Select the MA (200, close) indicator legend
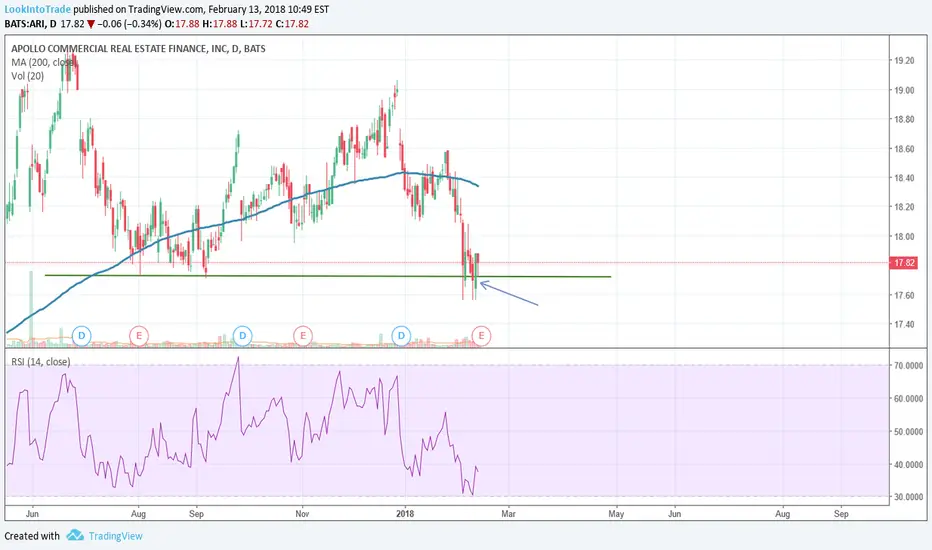Screen dimensions: 932x550 44,62
